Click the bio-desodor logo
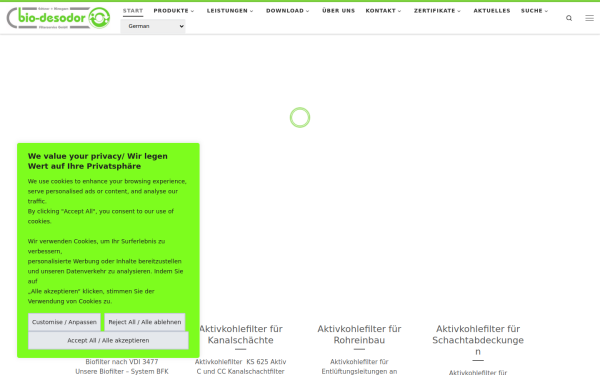This screenshot has width=600, height=375. [x=59, y=18]
